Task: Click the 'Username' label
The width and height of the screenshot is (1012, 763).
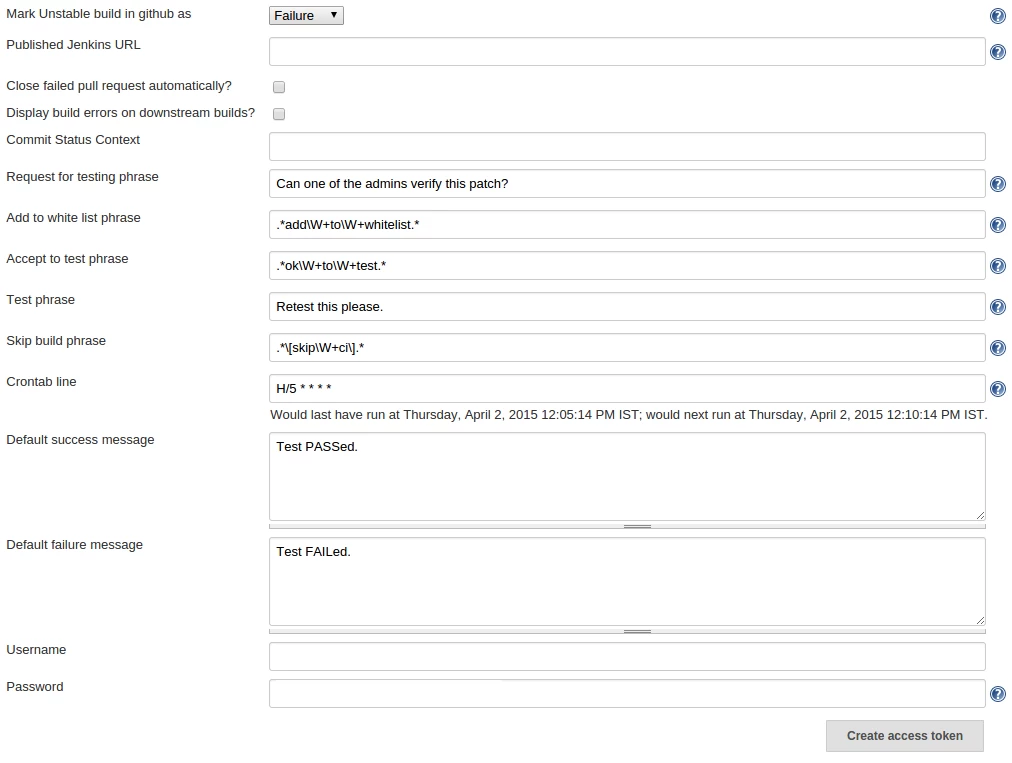Action: [x=36, y=650]
